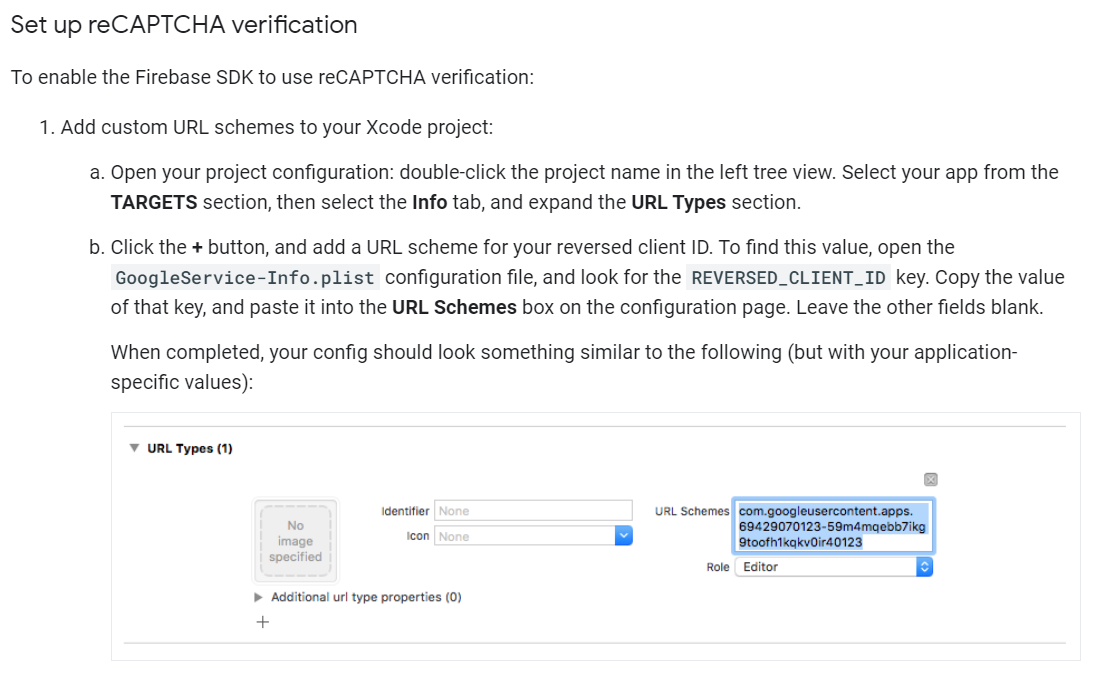Screen dimensions: 1104x679
Task: Click the bold URL Types (1) label
Action: (189, 448)
